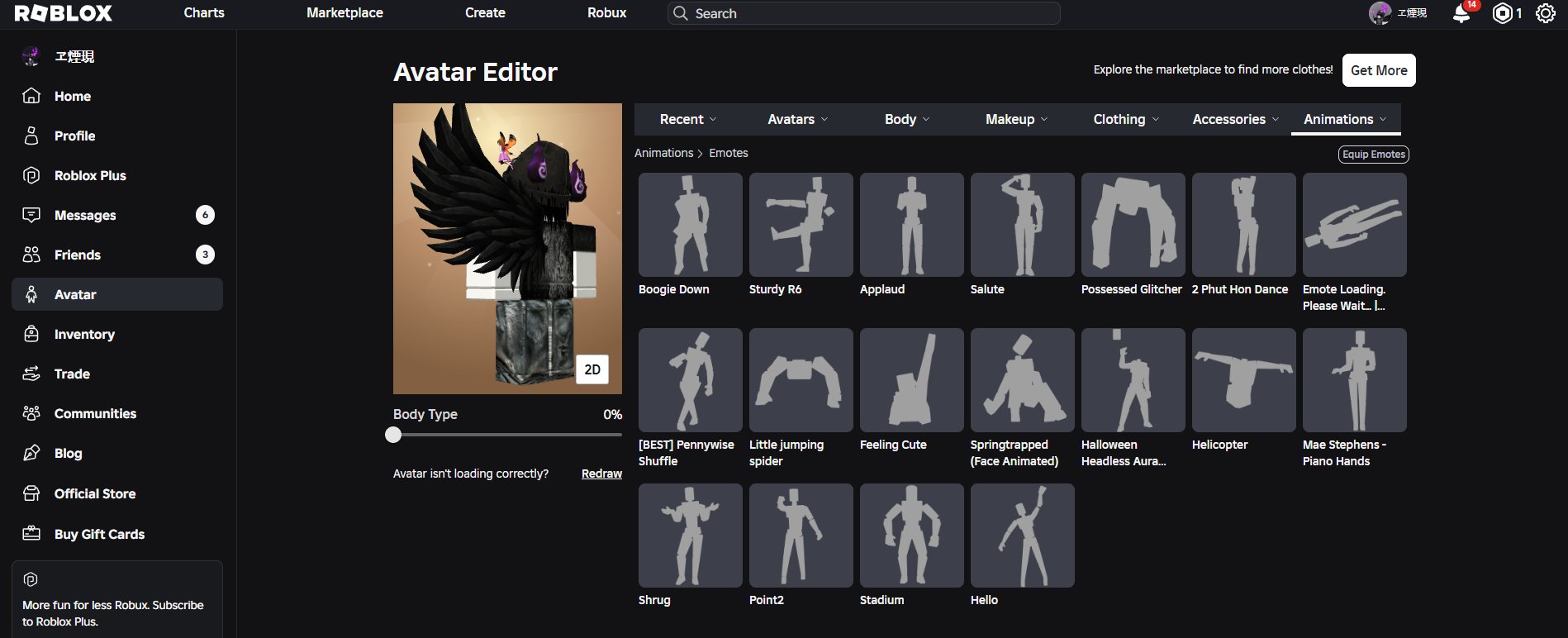Screen dimensions: 1568x638
Task: Click the Home icon in sidebar
Action: coord(31,96)
